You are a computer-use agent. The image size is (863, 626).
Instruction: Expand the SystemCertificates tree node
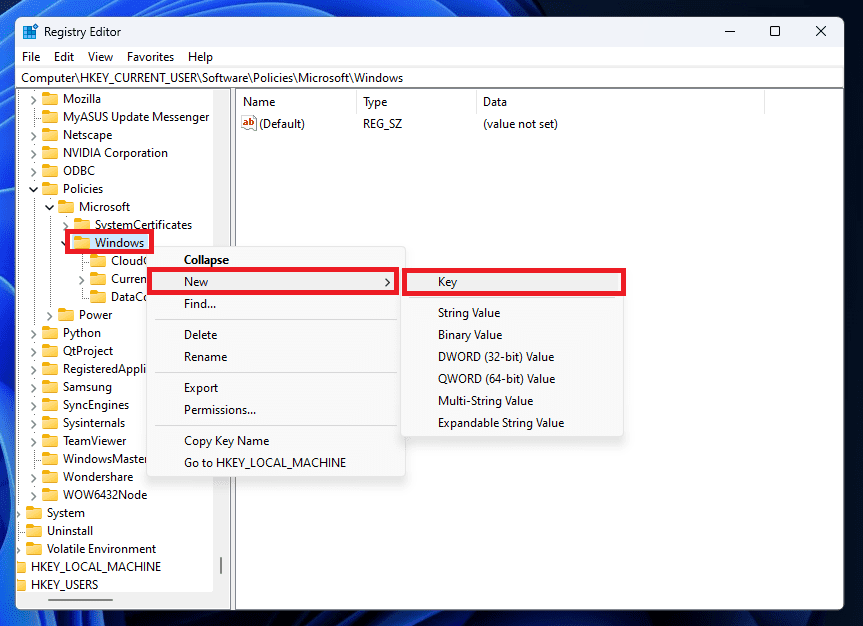(66, 225)
